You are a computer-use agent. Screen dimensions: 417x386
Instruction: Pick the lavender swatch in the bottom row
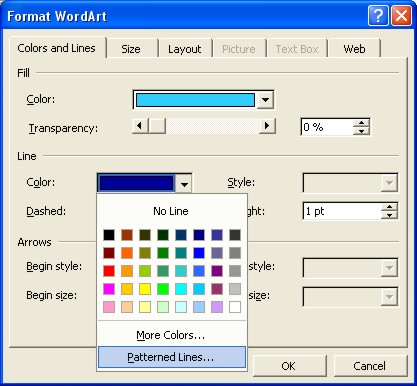217,307
